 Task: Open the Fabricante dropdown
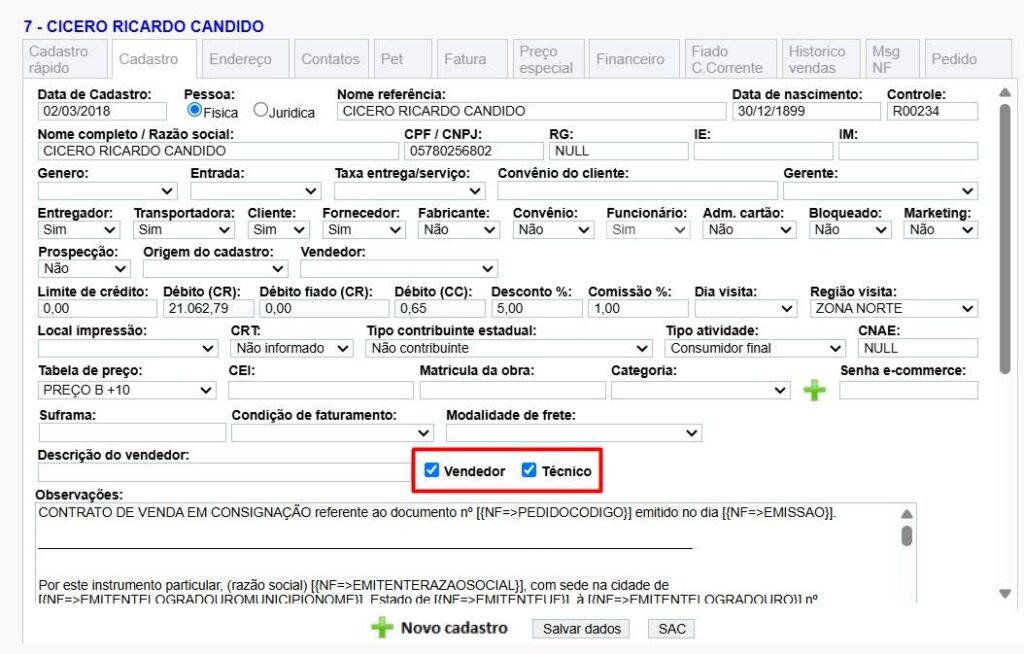[x=458, y=230]
